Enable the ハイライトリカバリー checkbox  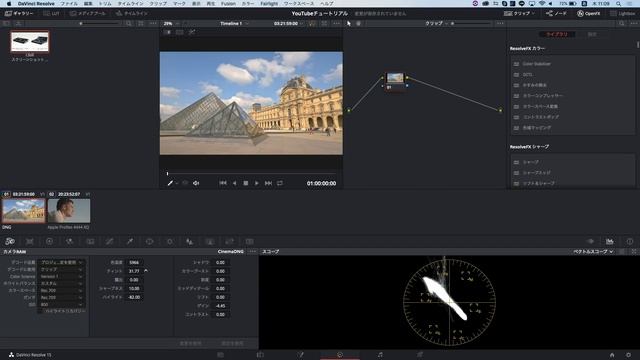pyautogui.click(x=41, y=311)
